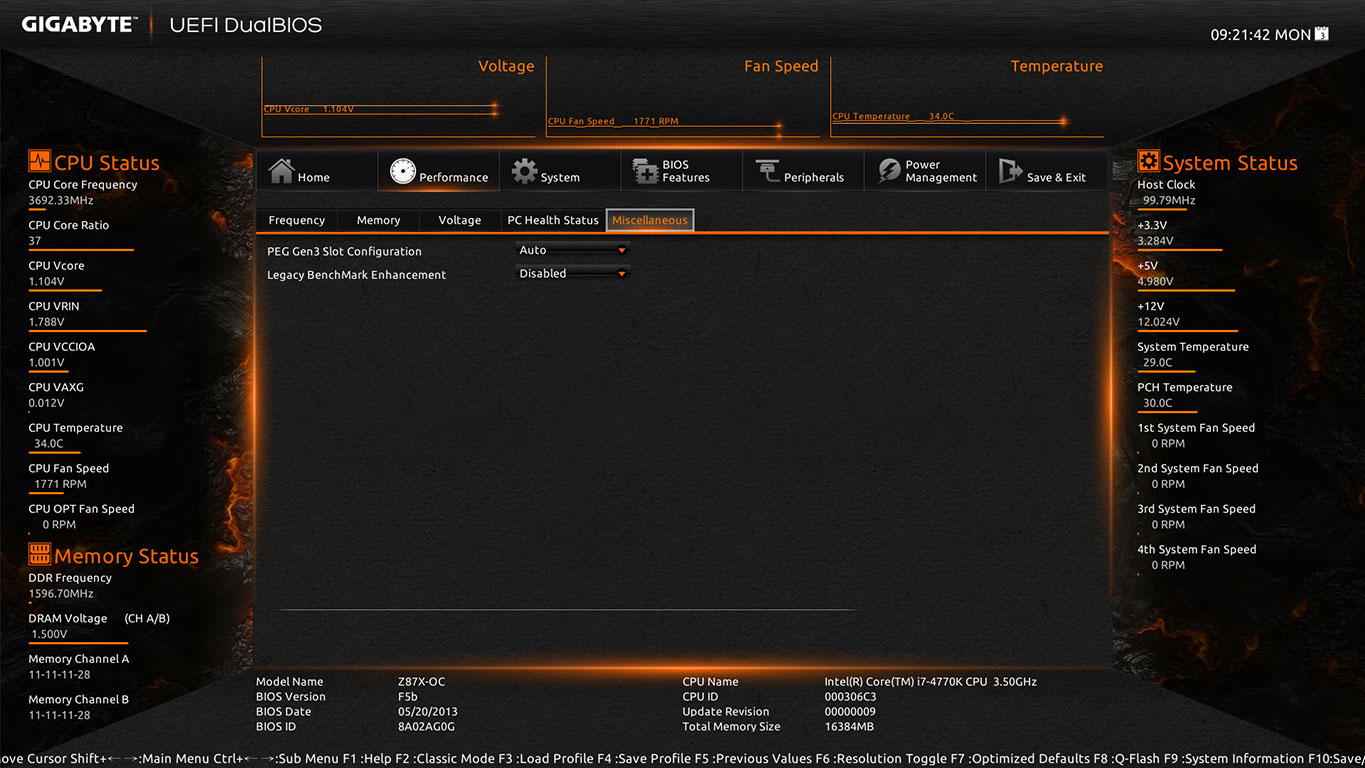This screenshot has width=1365, height=768.
Task: Click the BIOS Version value F5b
Action: tap(408, 697)
